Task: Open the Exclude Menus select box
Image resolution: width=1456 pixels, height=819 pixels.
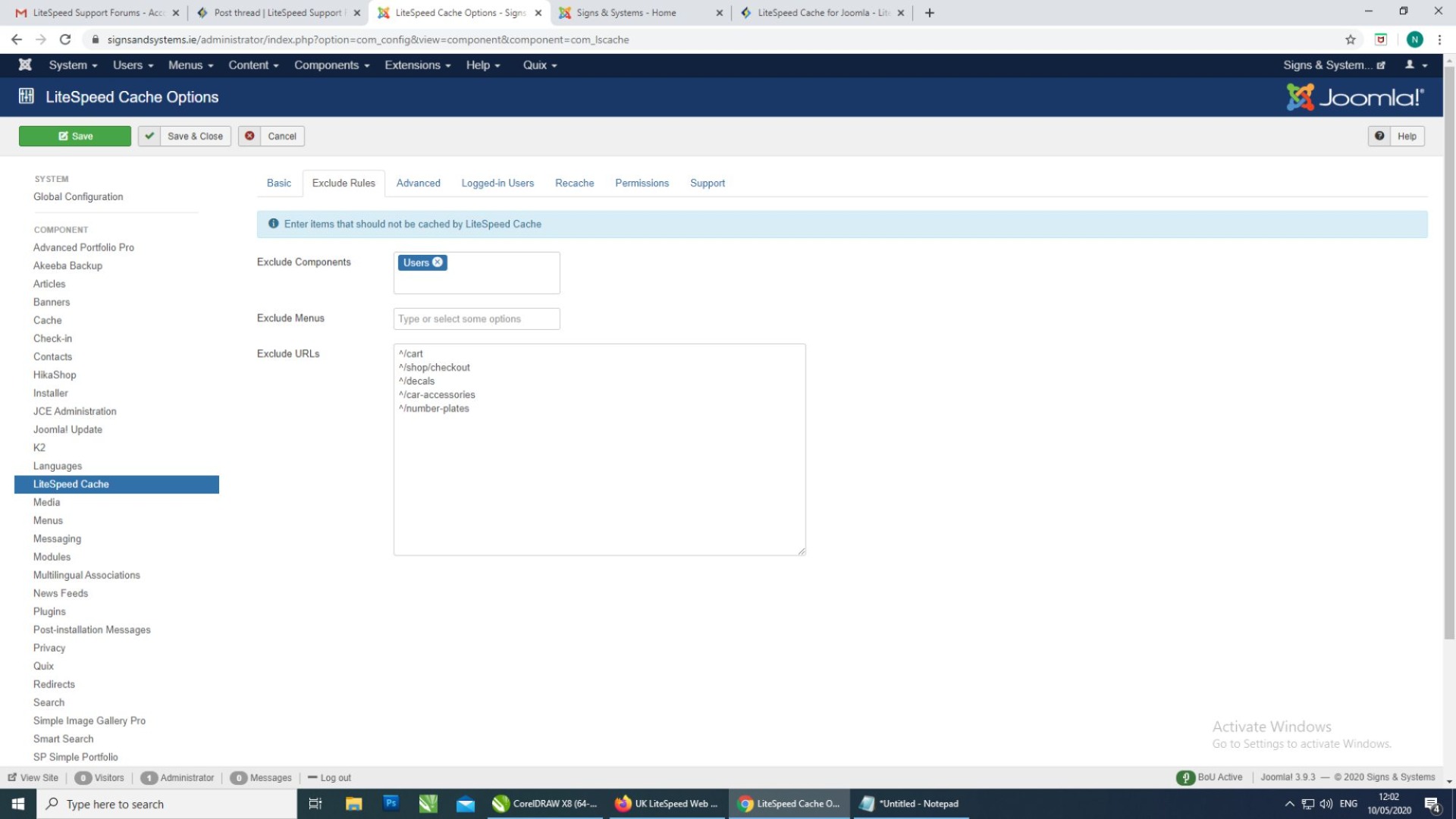Action: pyautogui.click(x=476, y=319)
